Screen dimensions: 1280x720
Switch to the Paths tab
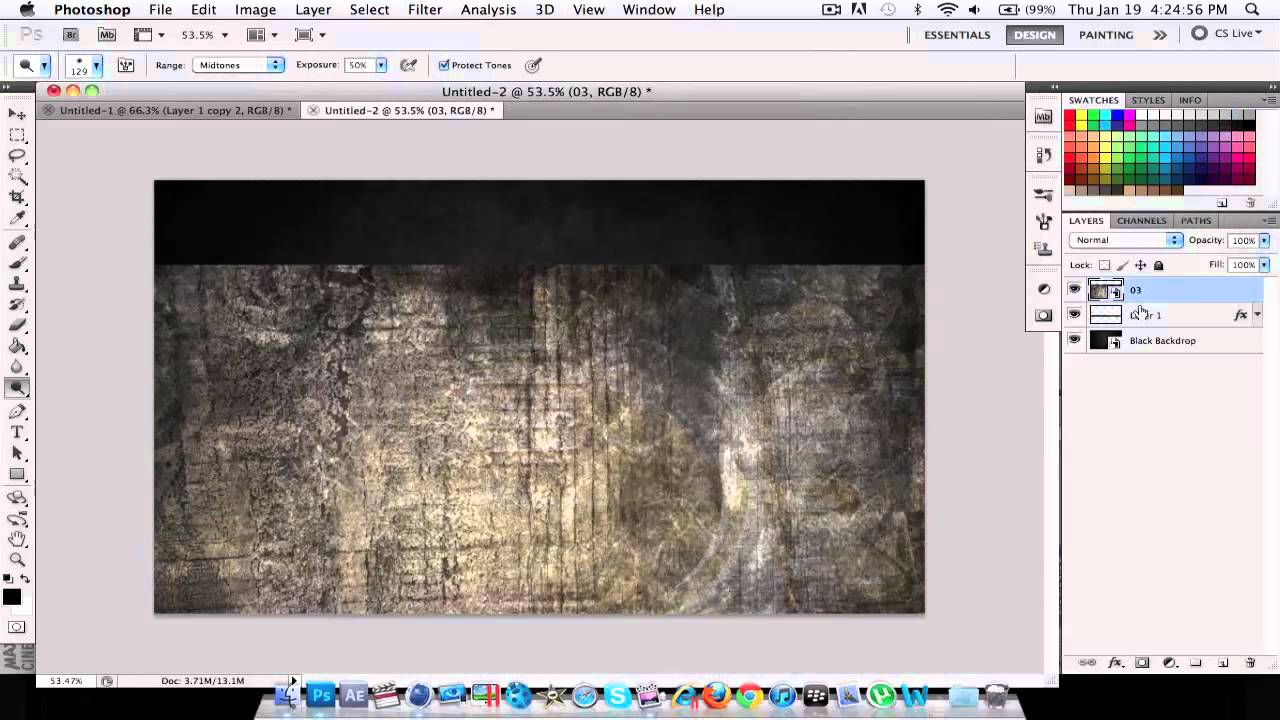click(x=1196, y=220)
